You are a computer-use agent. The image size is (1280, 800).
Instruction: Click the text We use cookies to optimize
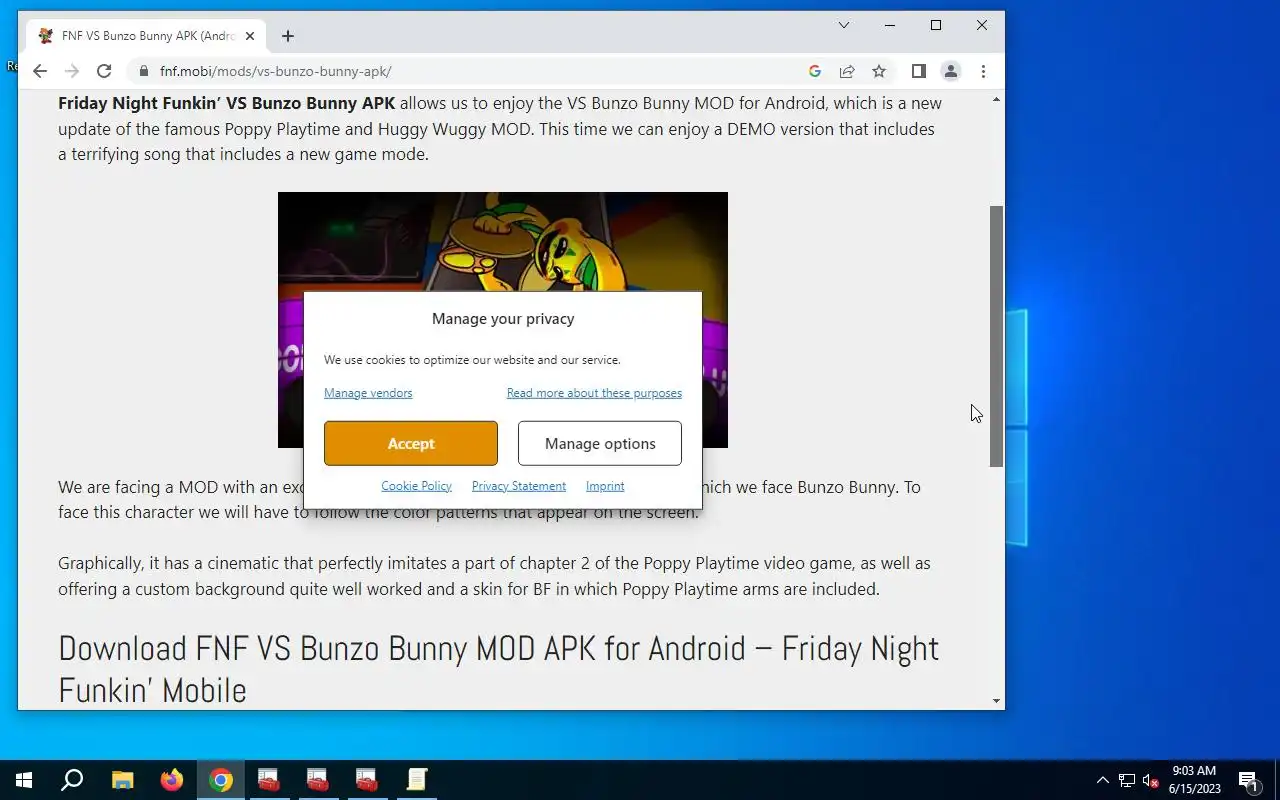pyautogui.click(x=472, y=360)
